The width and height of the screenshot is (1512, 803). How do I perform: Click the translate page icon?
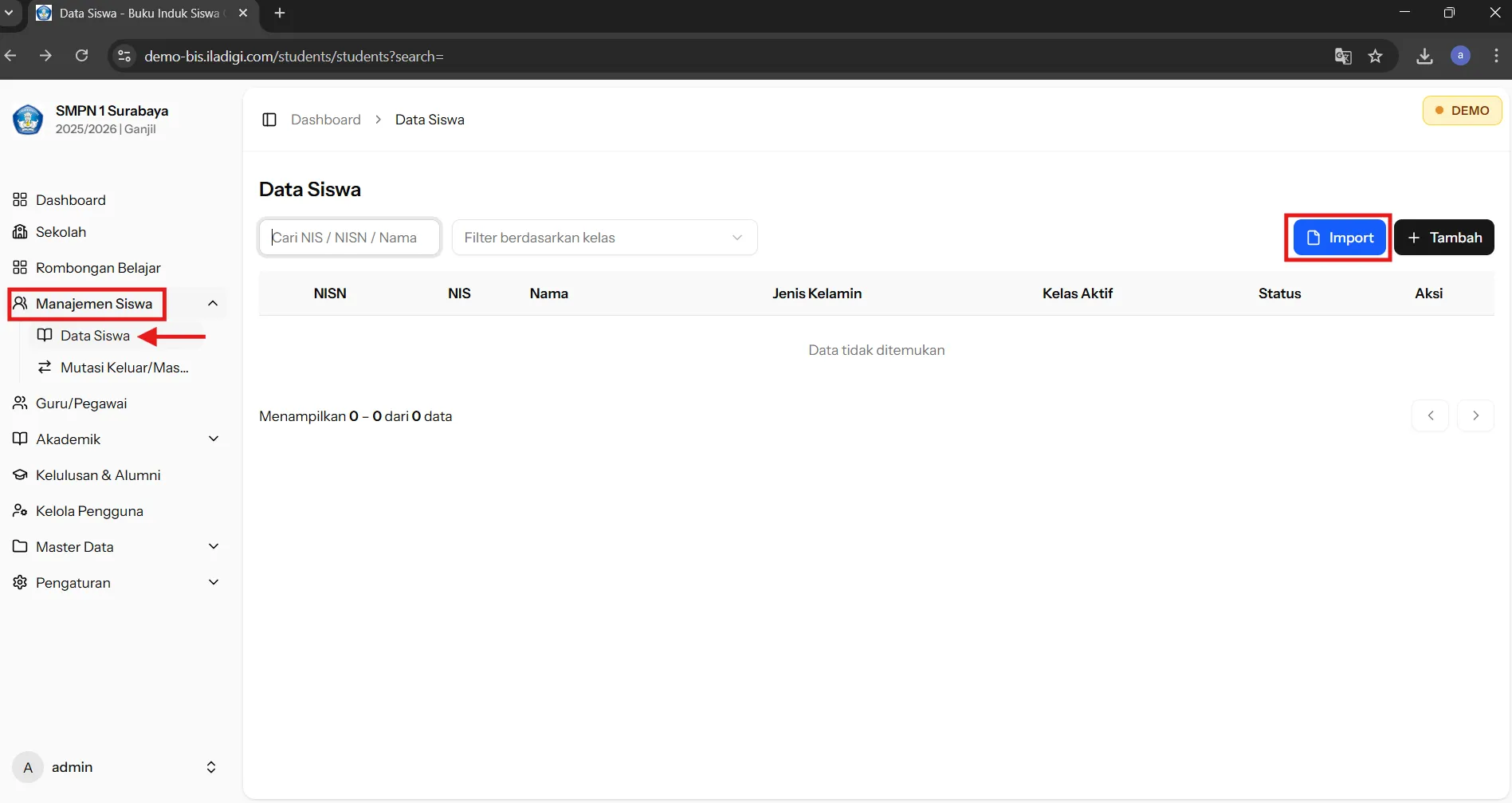(1343, 56)
